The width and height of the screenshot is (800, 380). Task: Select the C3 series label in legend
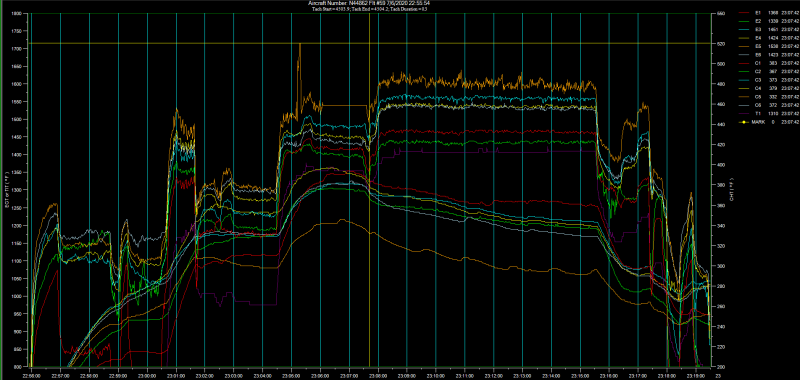758,80
